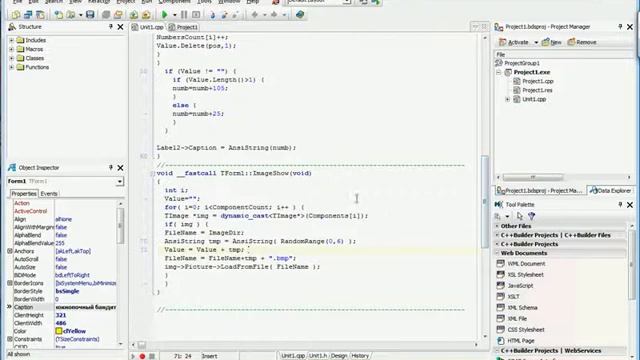Image resolution: width=640 pixels, height=360 pixels.
Task: Switch to the Unit1.cpp editor tab
Action: click(x=148, y=27)
